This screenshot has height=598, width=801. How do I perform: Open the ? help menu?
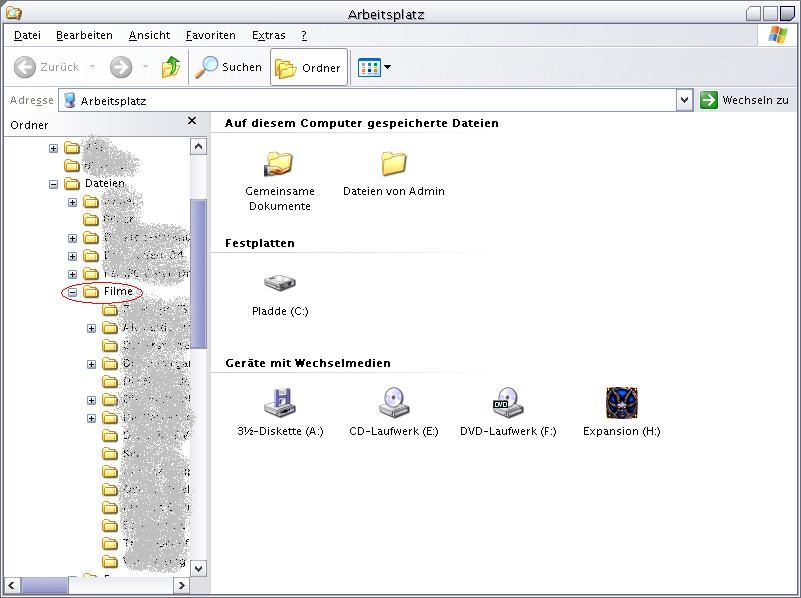pos(304,35)
